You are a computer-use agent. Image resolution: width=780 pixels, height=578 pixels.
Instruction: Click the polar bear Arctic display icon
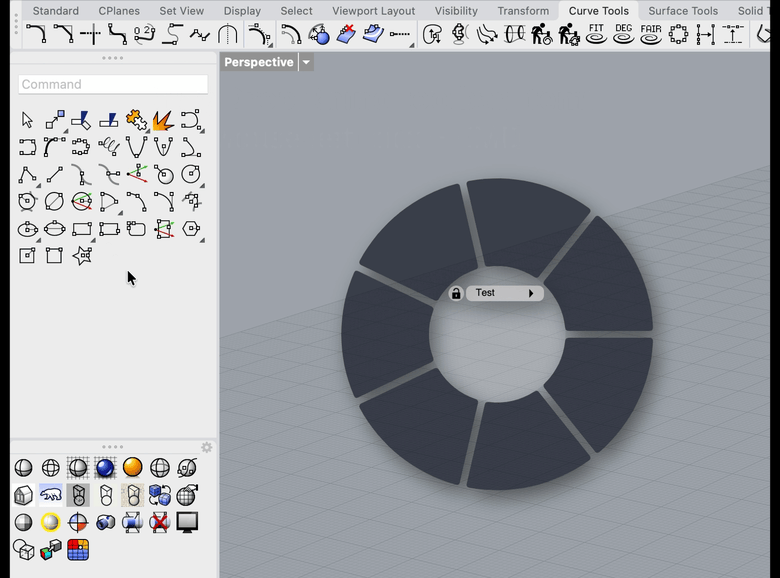[x=51, y=495]
